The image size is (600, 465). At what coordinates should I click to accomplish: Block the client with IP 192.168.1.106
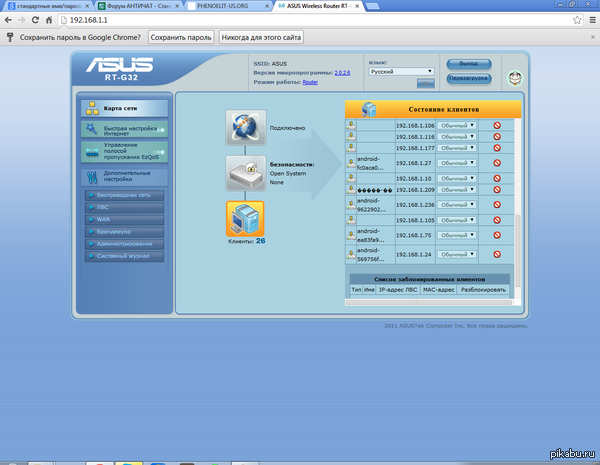pos(497,126)
